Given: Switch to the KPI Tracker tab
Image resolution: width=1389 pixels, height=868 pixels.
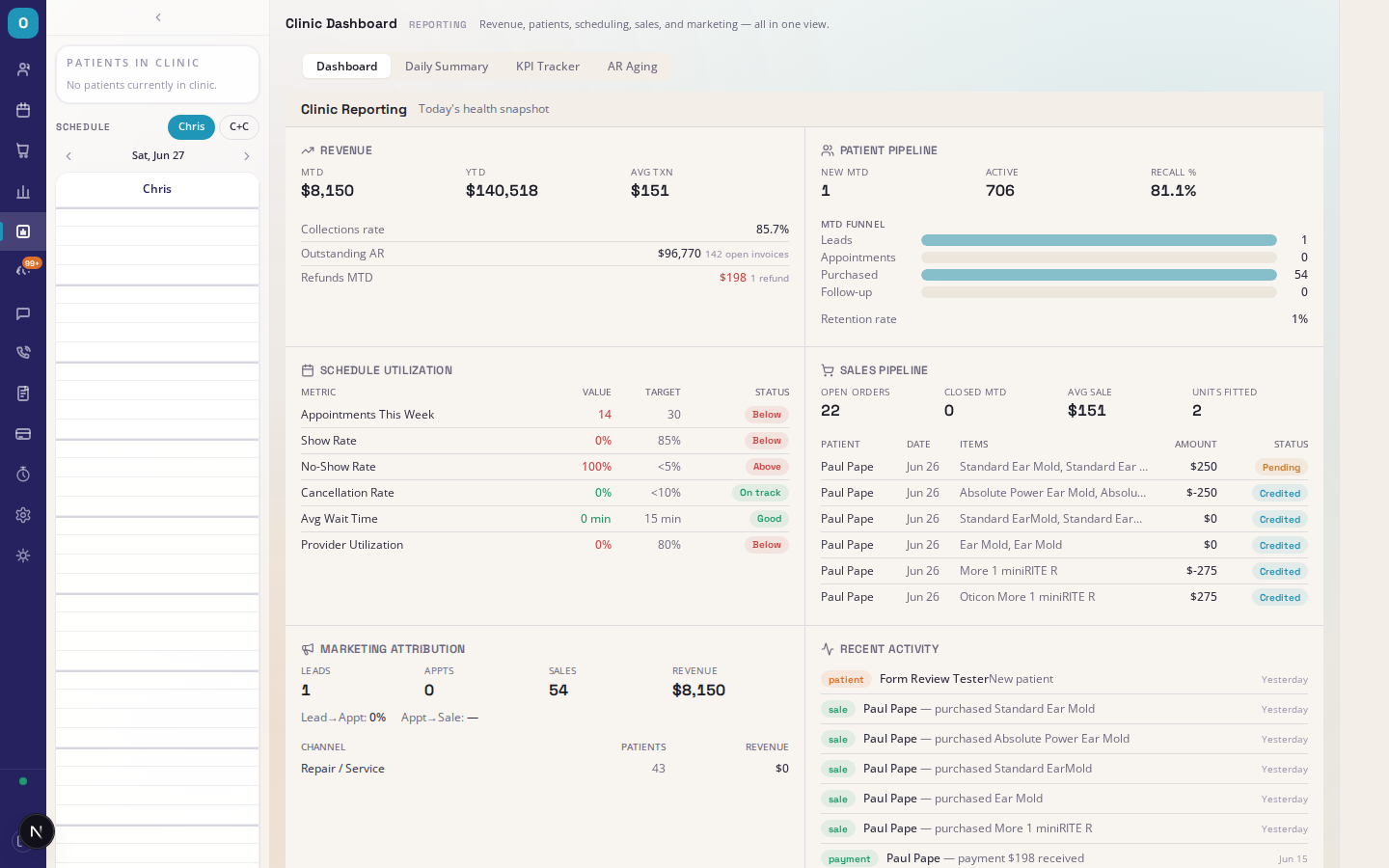Looking at the screenshot, I should coord(548,67).
